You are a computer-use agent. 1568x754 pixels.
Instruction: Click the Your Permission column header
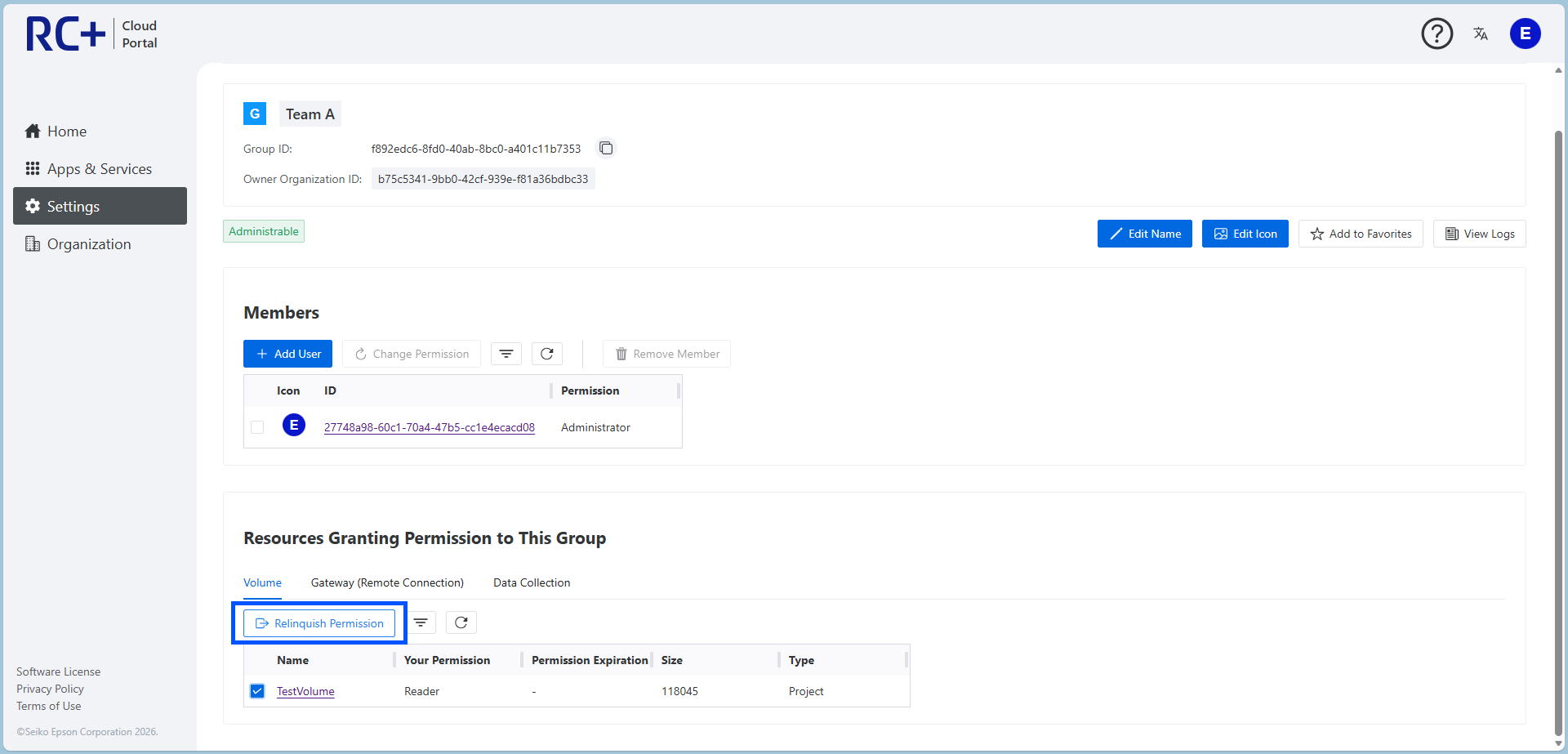447,660
